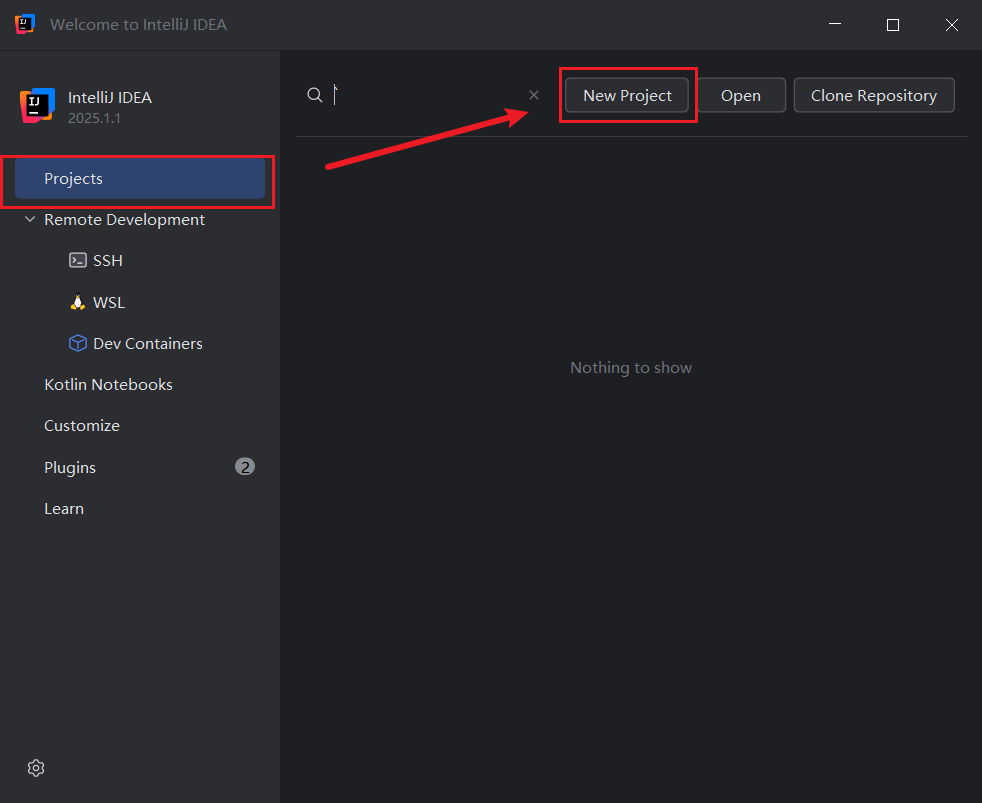Viewport: 982px width, 803px height.
Task: Open the settings gear menu
Action: click(36, 768)
